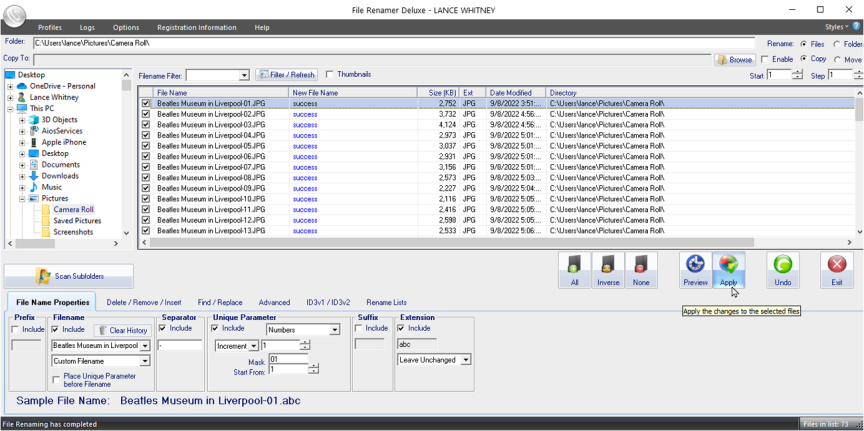
Task: Open the Registration Information menu
Action: pos(197,28)
